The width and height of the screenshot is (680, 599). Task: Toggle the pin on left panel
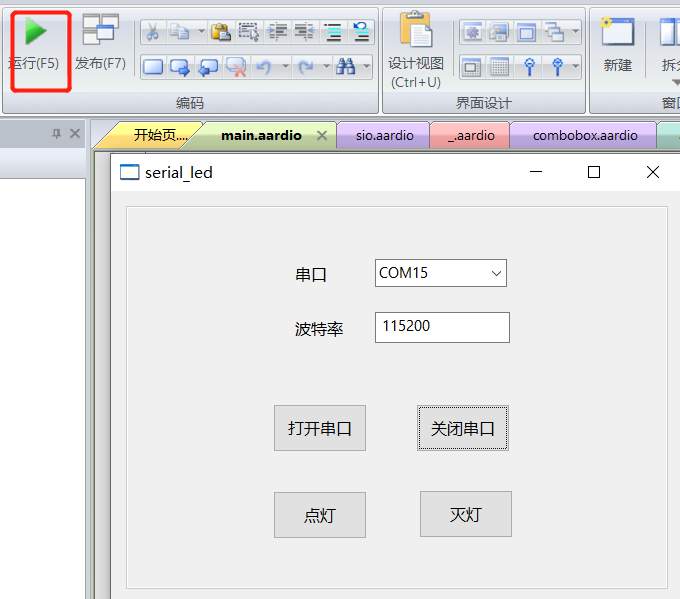tap(56, 134)
